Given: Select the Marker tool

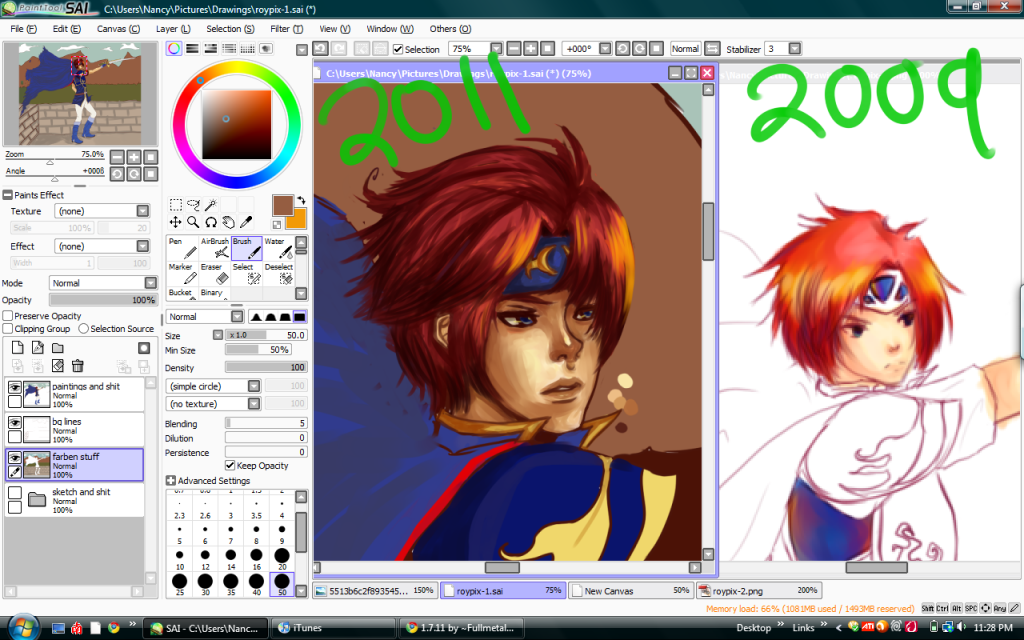Looking at the screenshot, I should pos(182,274).
